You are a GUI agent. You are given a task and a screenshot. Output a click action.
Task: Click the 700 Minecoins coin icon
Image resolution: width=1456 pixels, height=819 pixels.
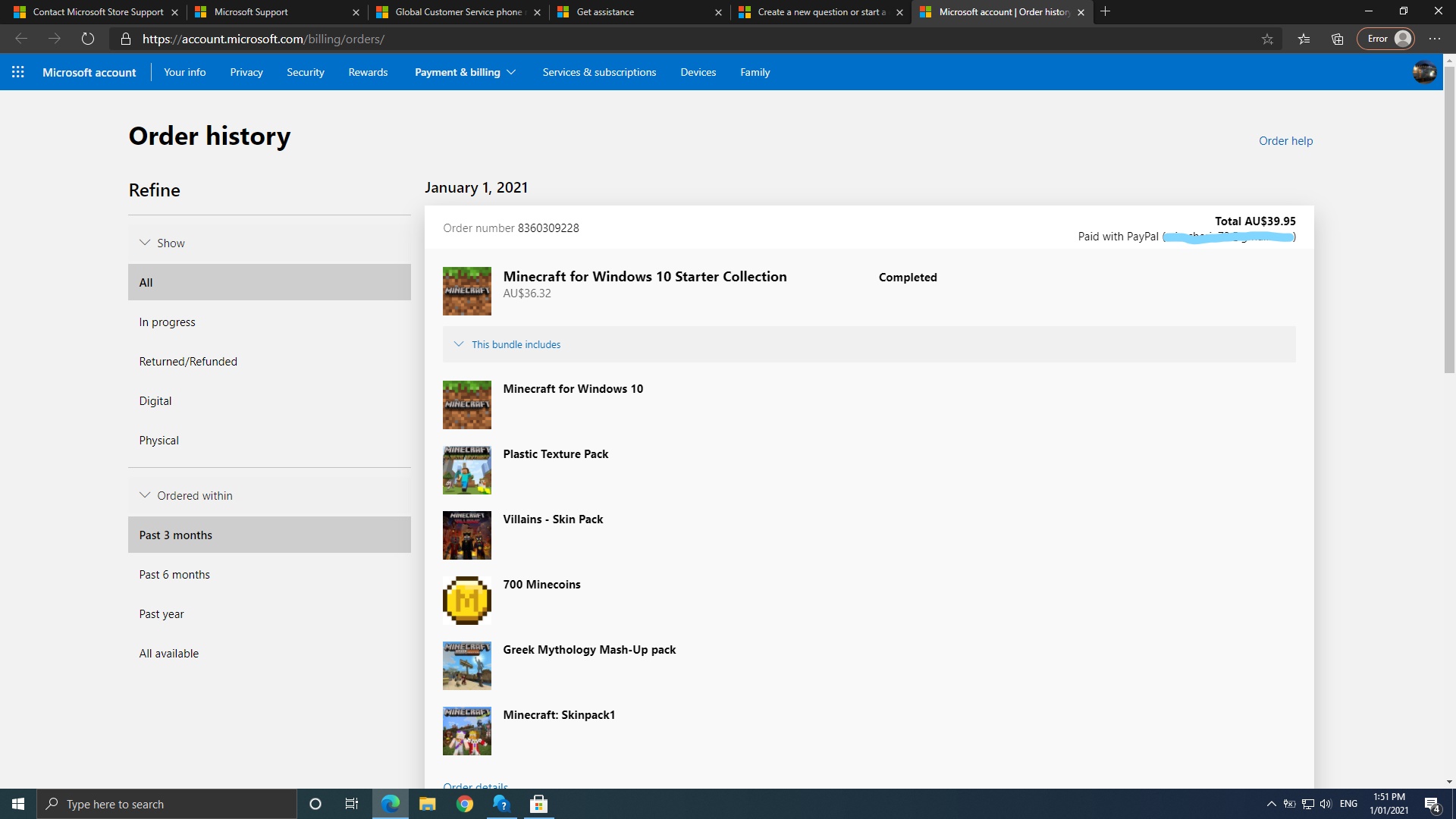pos(467,601)
